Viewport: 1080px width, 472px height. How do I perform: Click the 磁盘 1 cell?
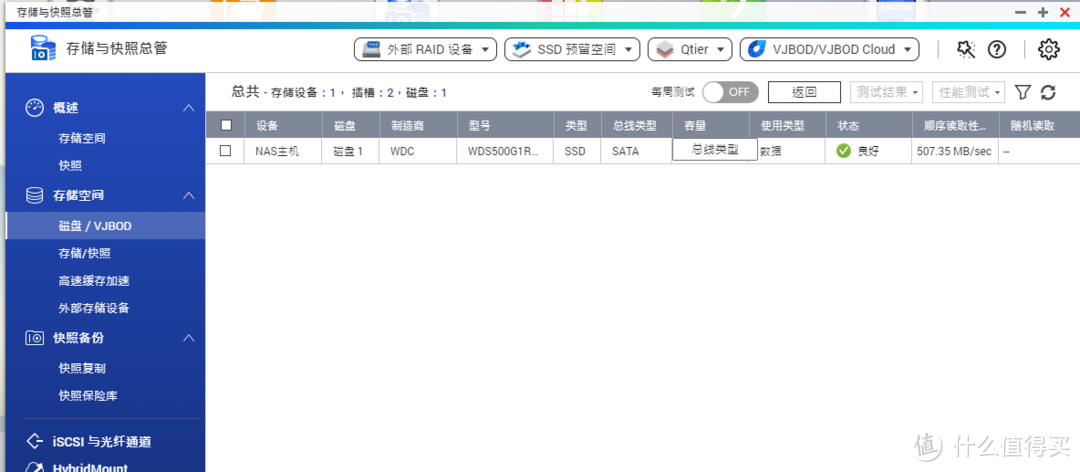coord(351,151)
